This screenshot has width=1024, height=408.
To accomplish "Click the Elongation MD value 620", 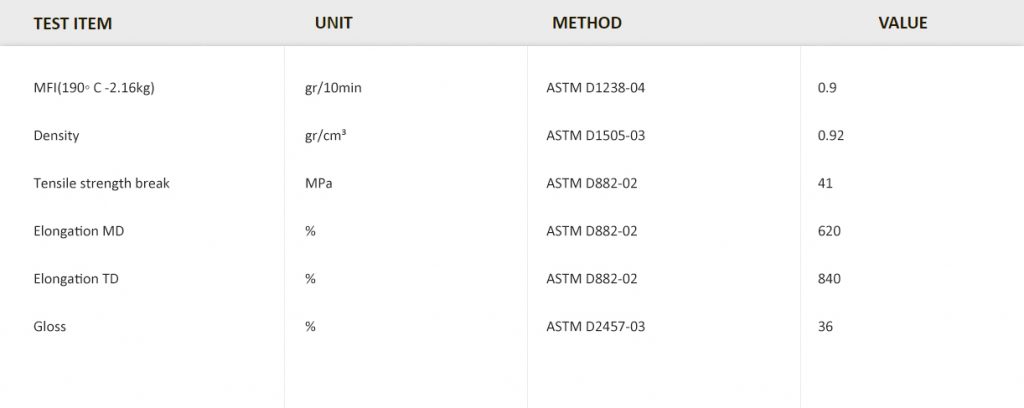I will click(x=829, y=231).
